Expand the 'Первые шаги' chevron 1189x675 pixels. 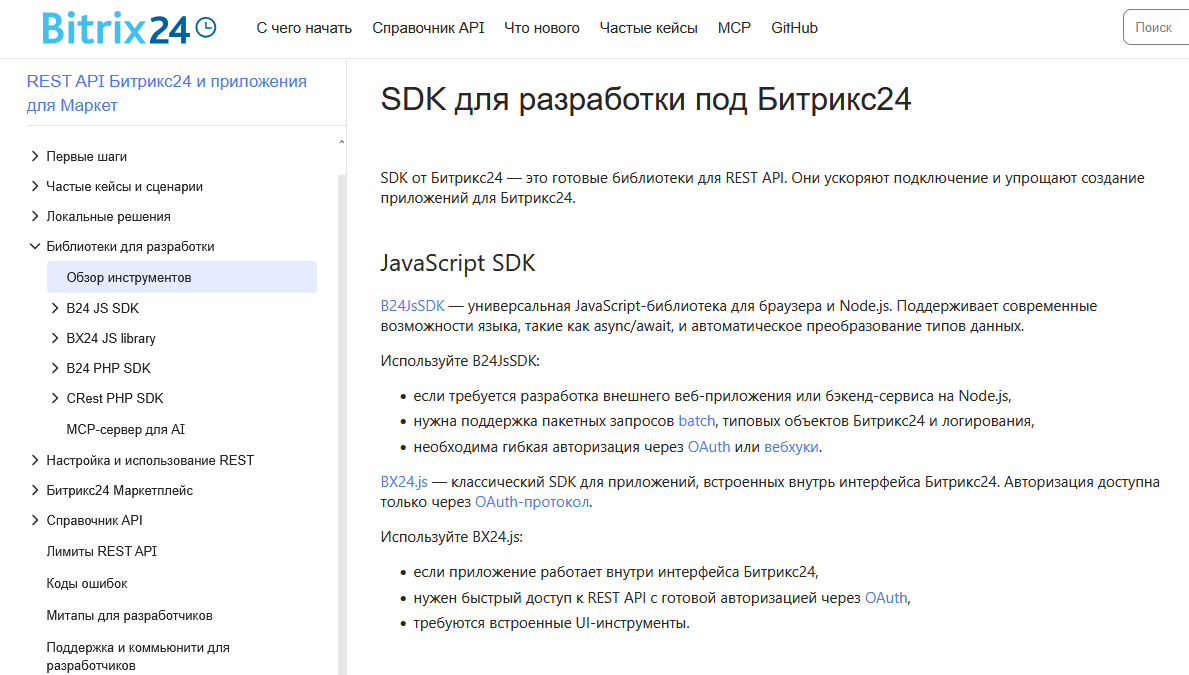(35, 156)
